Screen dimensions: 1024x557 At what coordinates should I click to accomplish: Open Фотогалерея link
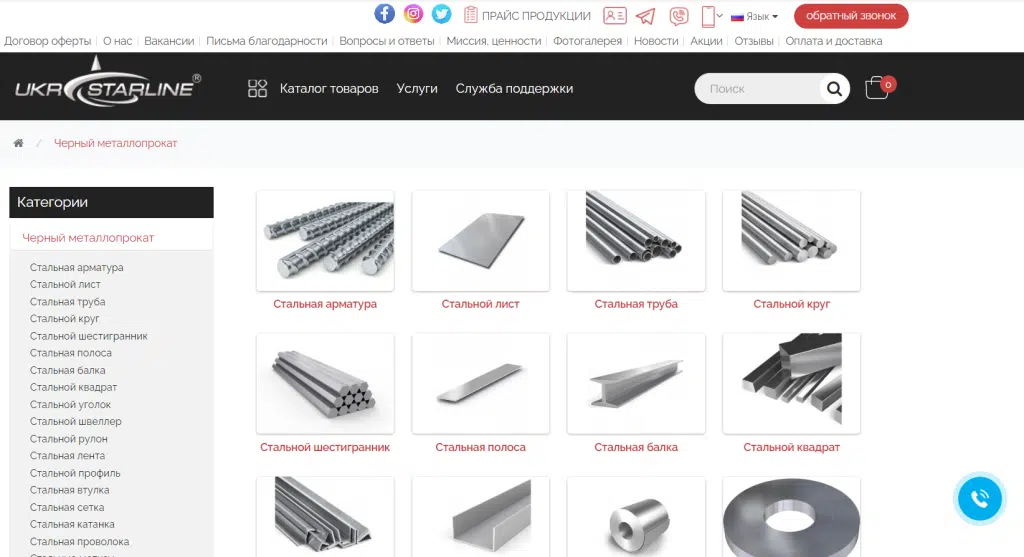(587, 40)
